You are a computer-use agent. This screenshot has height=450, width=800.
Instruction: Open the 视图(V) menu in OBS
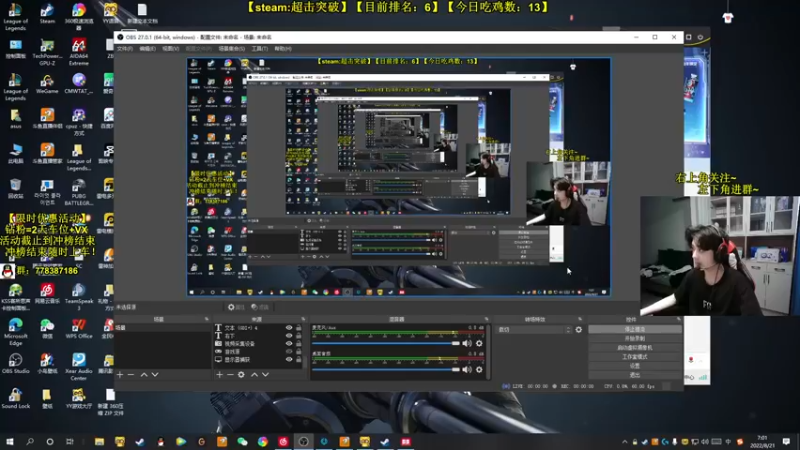[x=170, y=48]
